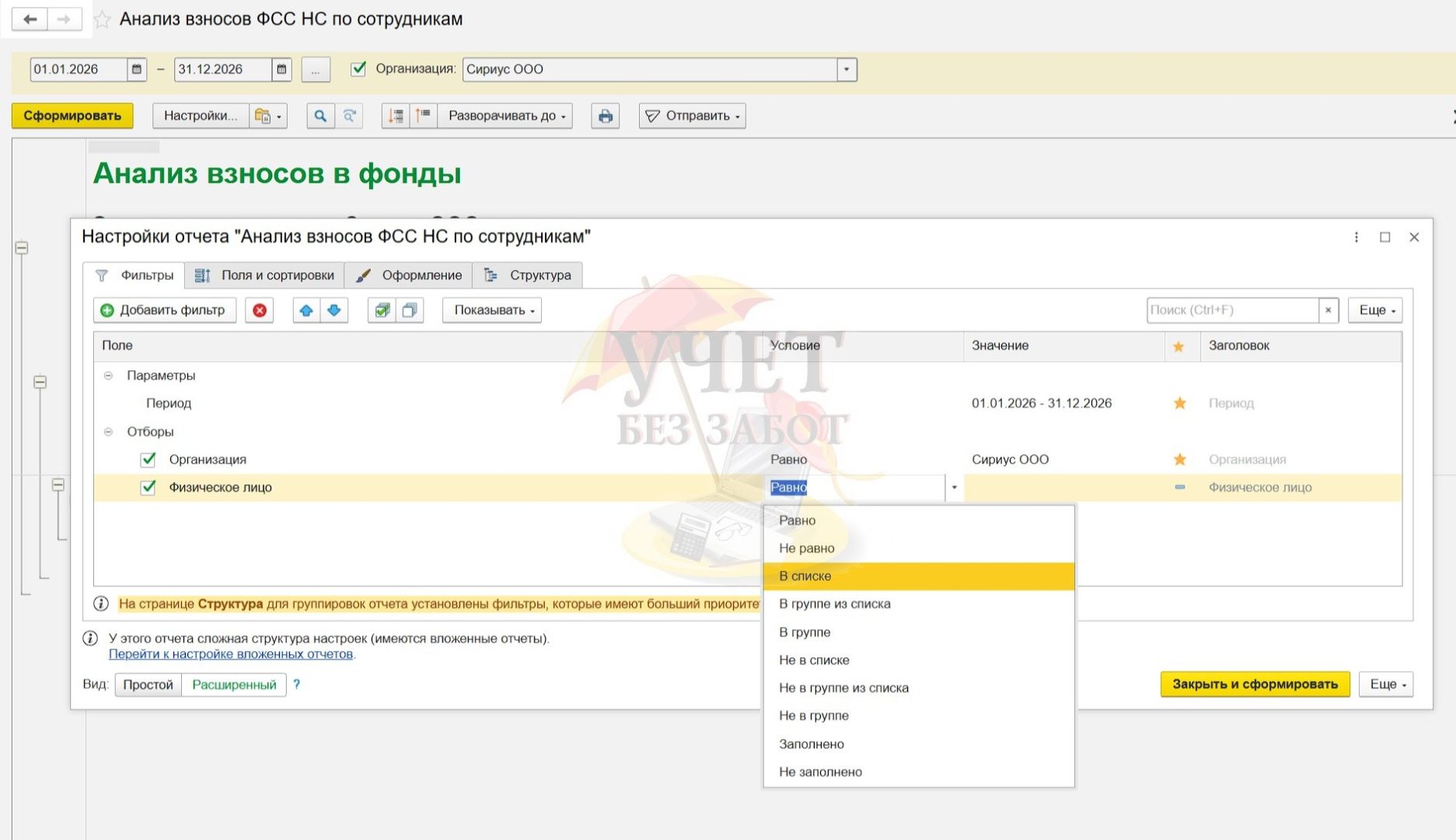Click the expand all groups icon

click(423, 116)
